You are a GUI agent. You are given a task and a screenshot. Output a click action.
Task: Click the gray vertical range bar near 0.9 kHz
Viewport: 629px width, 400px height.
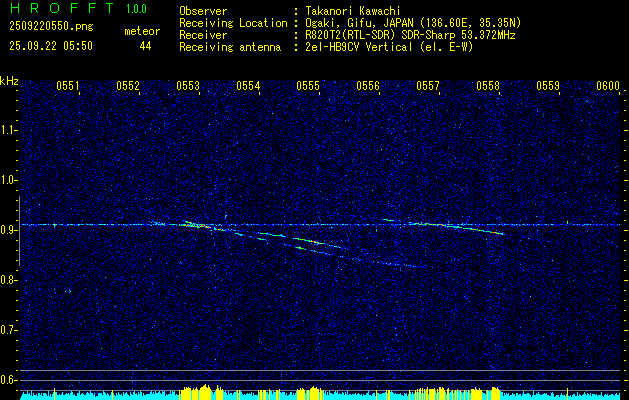(x=19, y=231)
